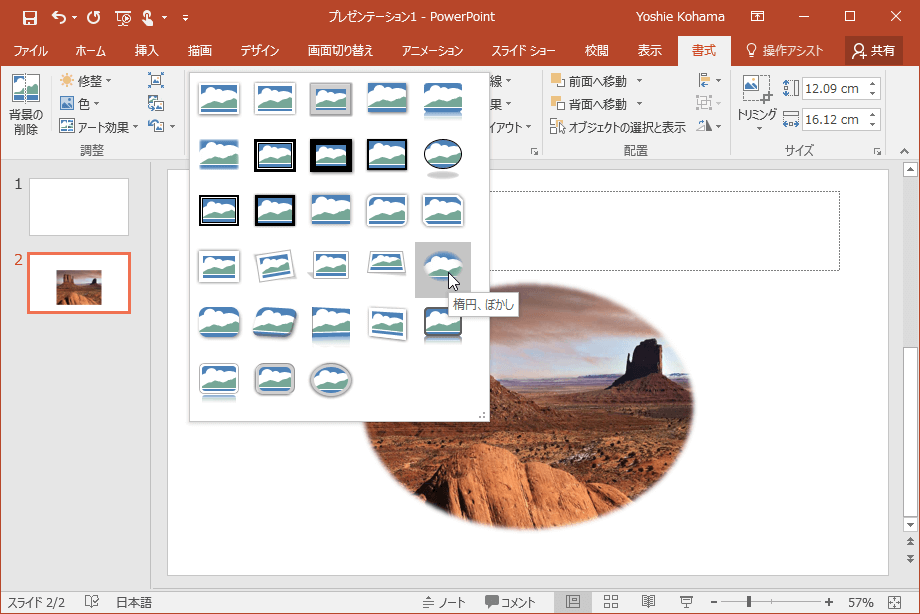Click zoom in plus button
Viewport: 920px width, 614px height.
(828, 602)
